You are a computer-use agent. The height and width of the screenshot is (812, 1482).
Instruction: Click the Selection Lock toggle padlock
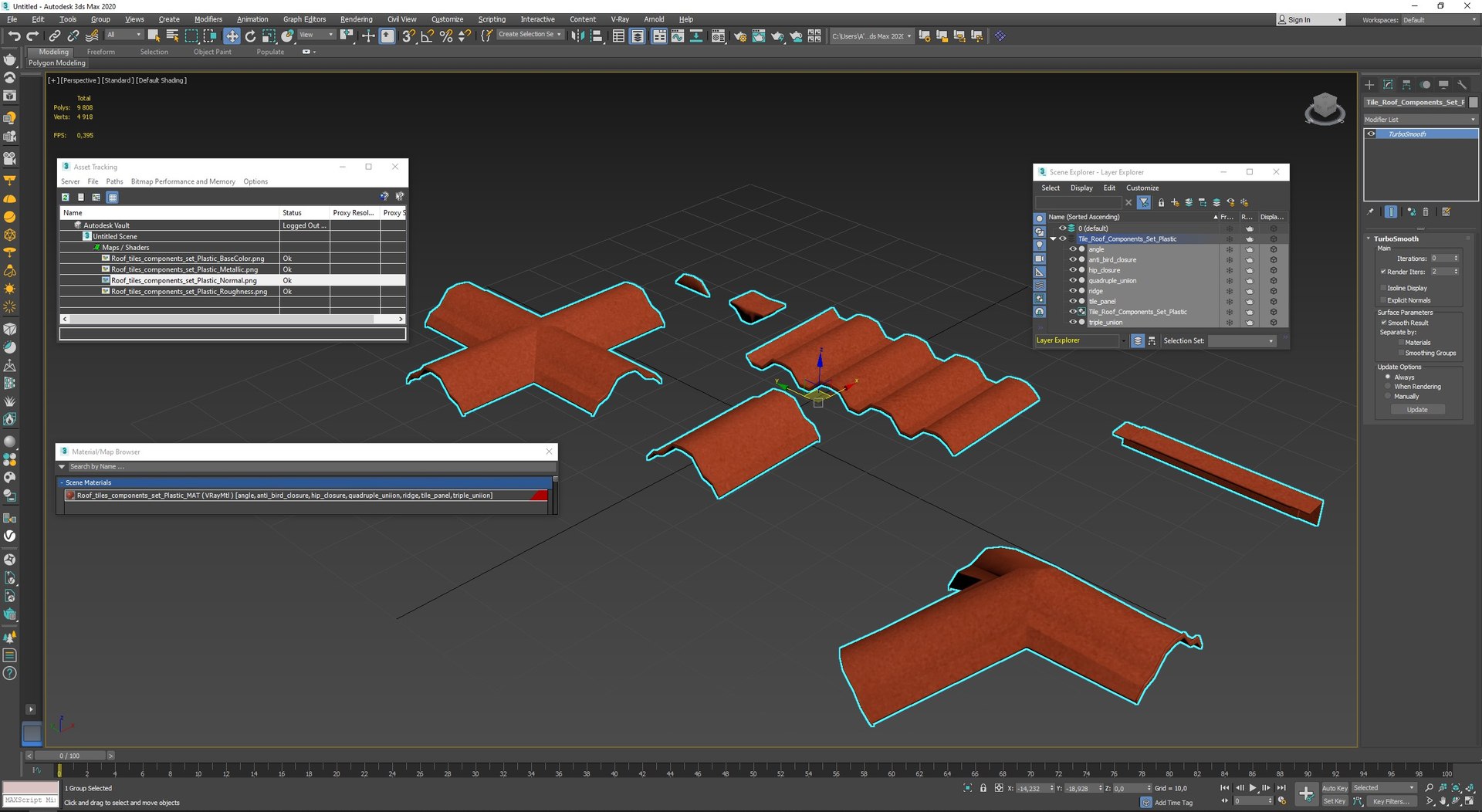pyautogui.click(x=983, y=788)
